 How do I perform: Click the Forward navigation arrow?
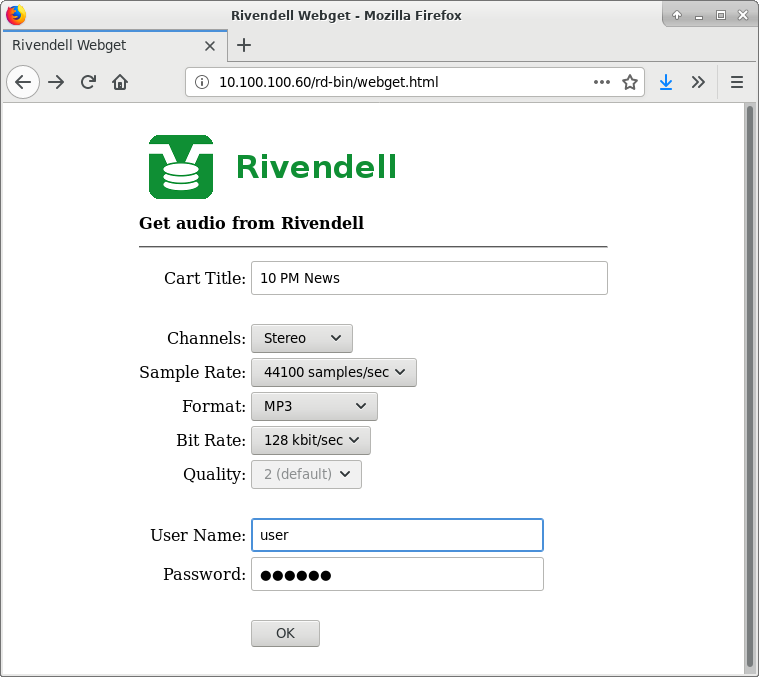(56, 82)
